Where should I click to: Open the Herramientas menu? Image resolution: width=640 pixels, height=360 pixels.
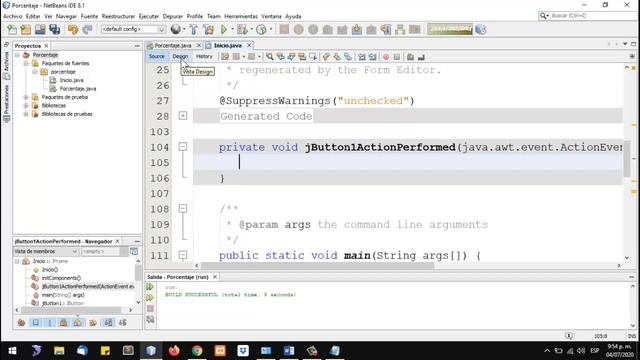(x=241, y=16)
